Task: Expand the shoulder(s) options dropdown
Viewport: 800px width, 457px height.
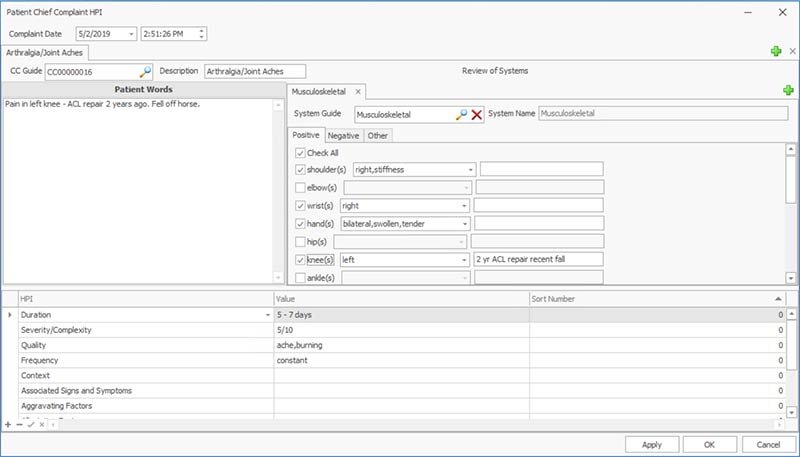Action: (x=469, y=170)
